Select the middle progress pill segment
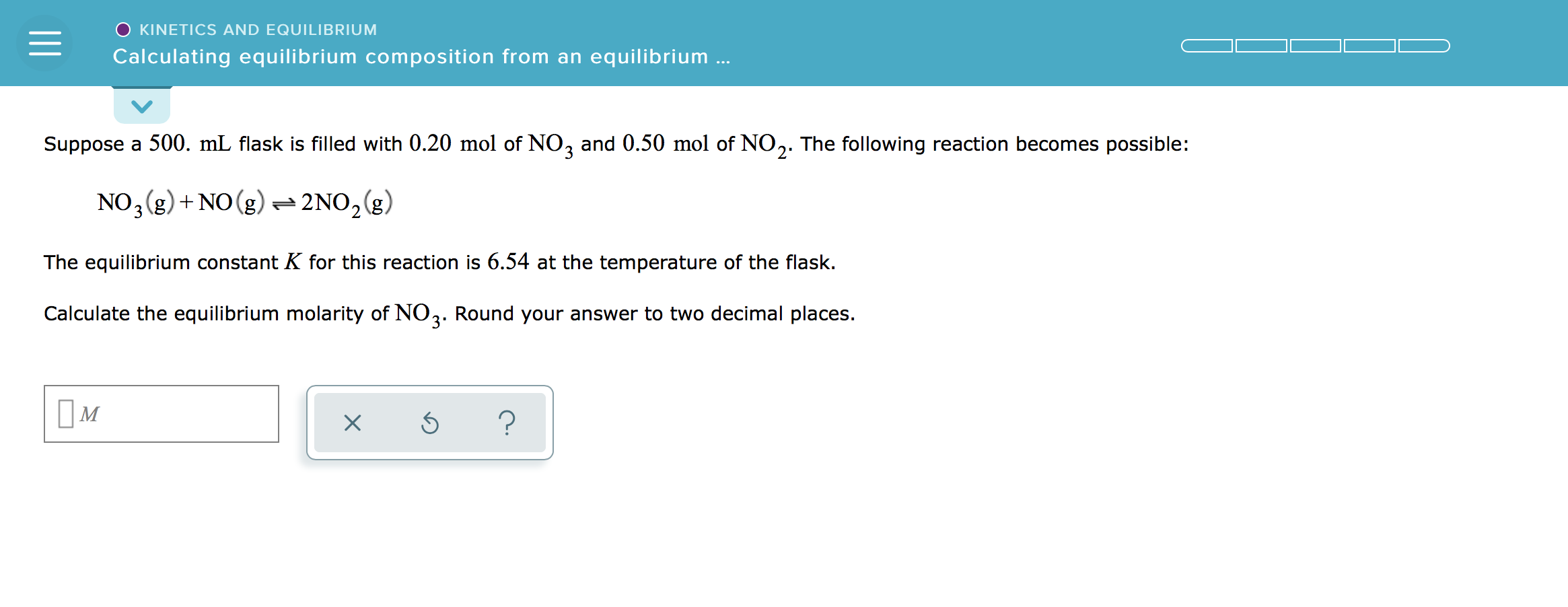The height and width of the screenshot is (607, 1568). 1314,46
